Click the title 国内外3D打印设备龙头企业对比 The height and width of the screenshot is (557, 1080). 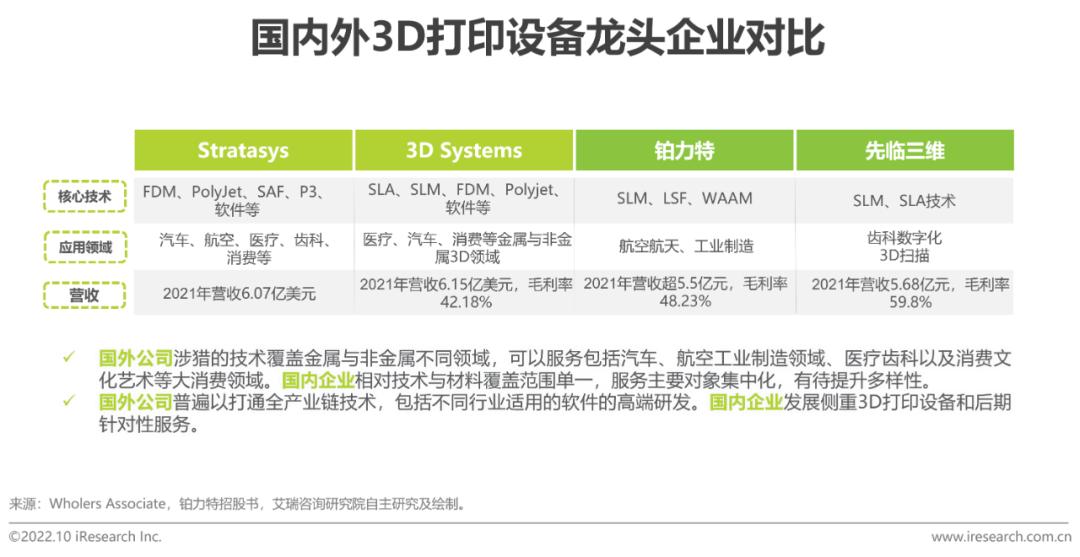click(x=537, y=38)
